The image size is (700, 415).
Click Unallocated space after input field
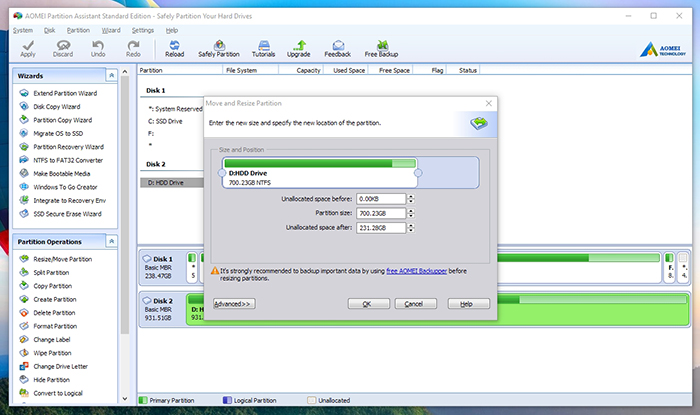(381, 228)
